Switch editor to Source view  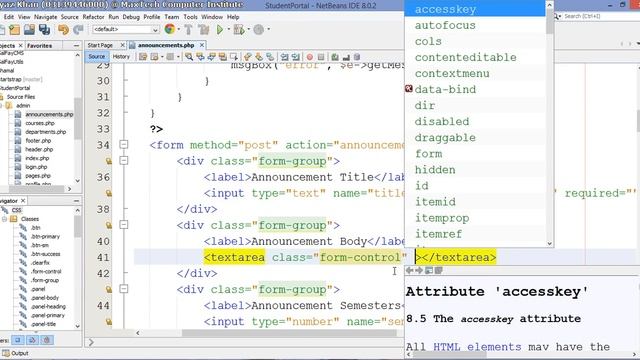[97, 57]
